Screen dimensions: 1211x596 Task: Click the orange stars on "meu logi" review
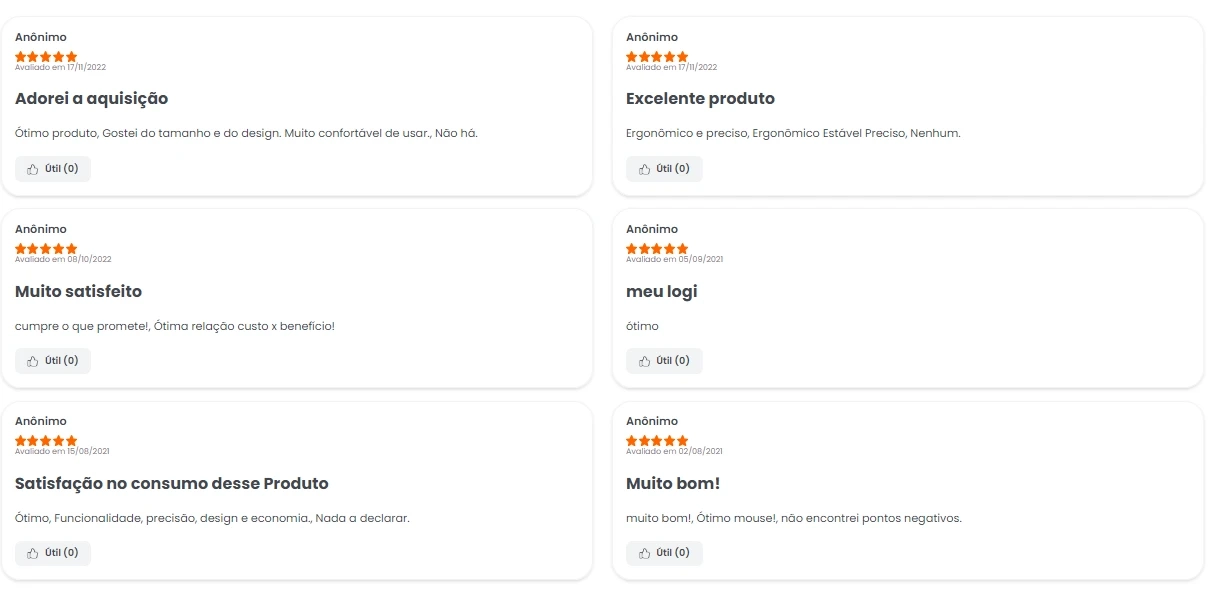tap(657, 248)
